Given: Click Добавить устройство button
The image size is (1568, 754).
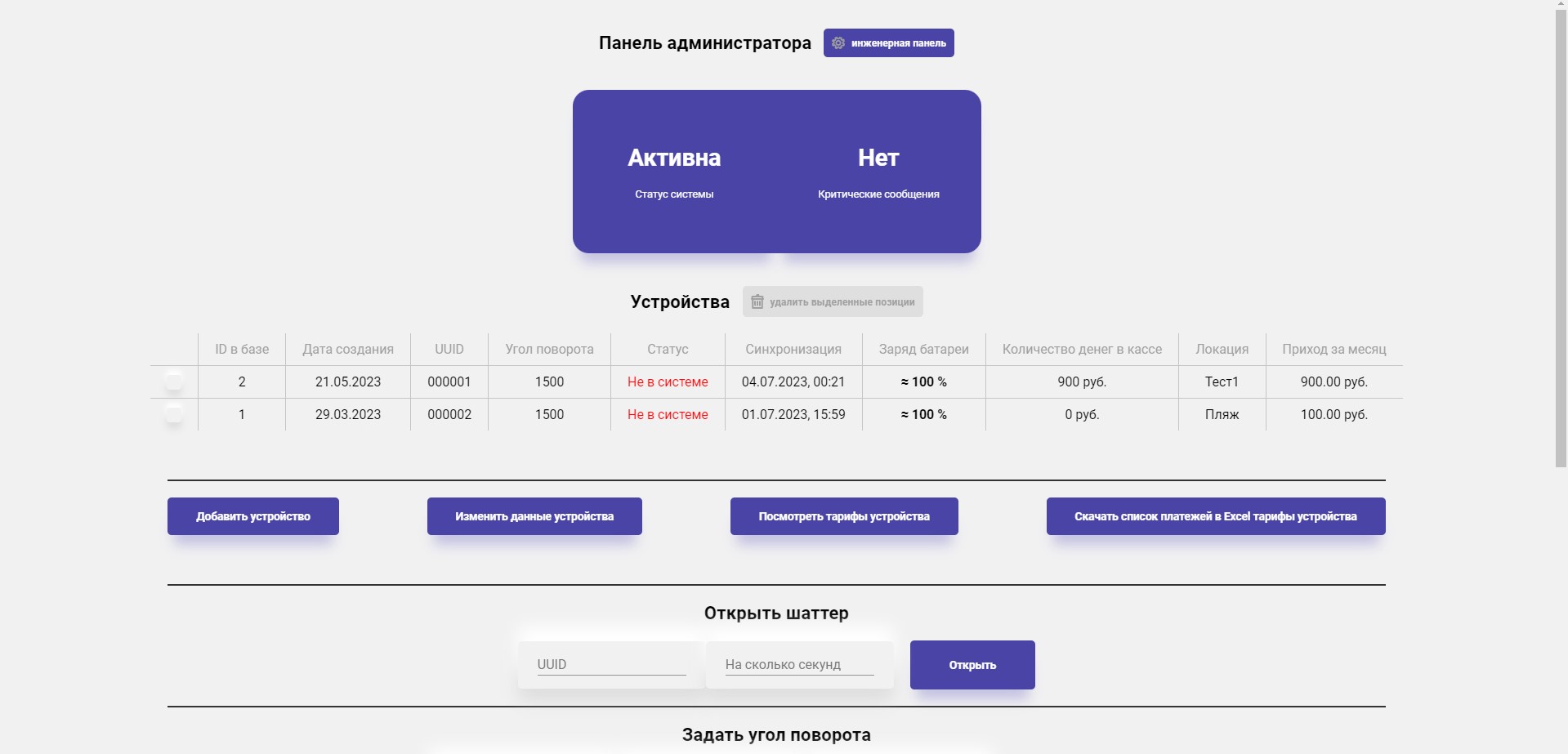Looking at the screenshot, I should (253, 516).
